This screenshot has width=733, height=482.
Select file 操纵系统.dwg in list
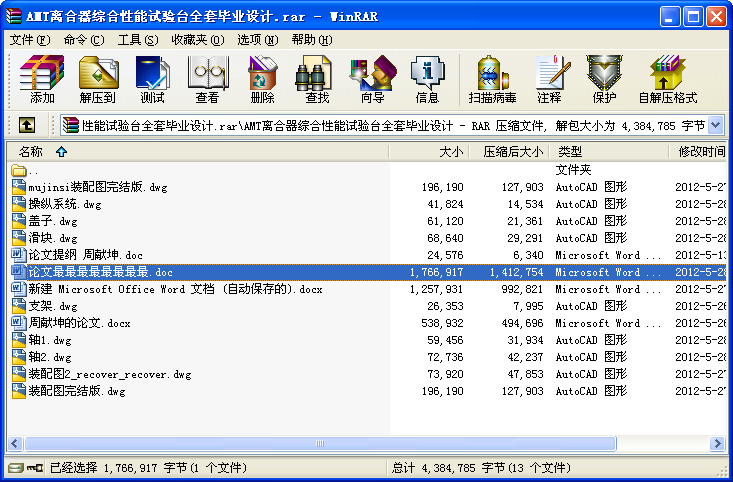tap(65, 204)
